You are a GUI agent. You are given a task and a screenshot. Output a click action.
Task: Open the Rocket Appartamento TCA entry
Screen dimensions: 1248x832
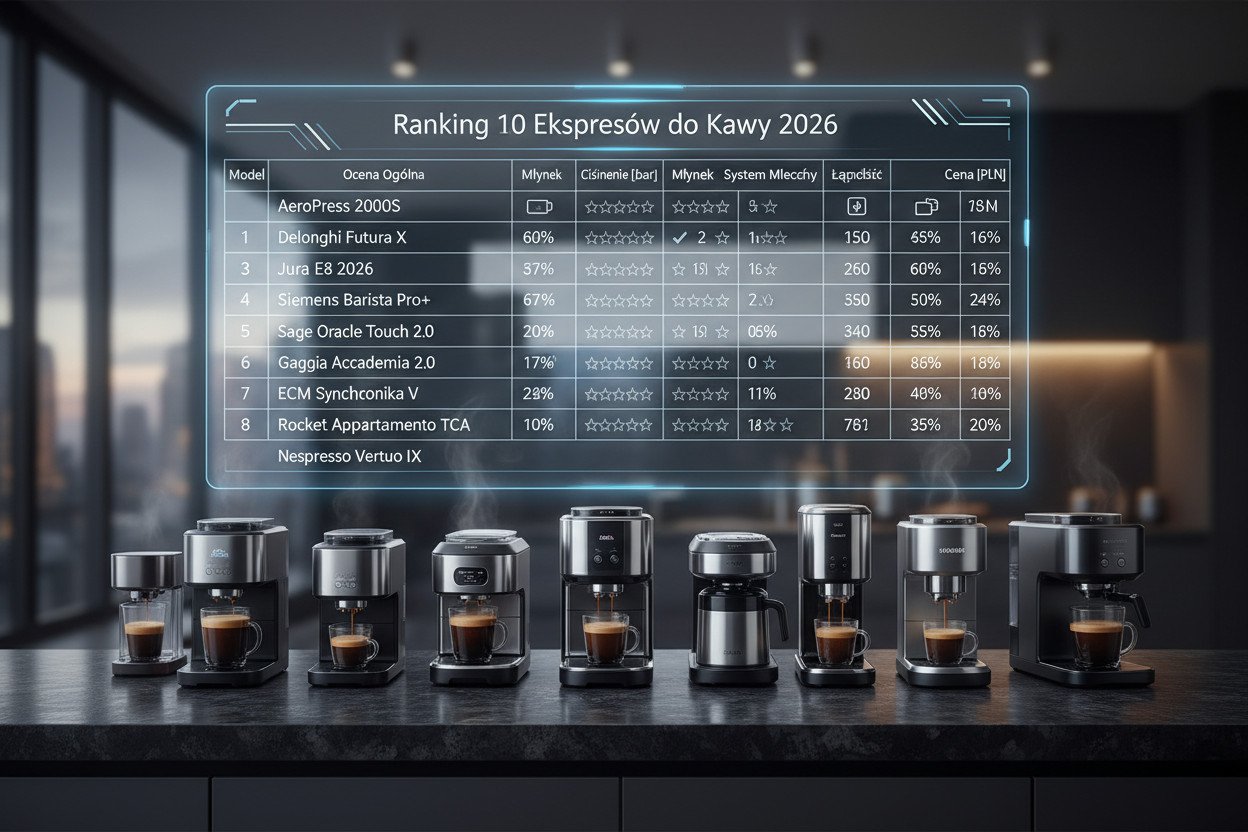373,425
